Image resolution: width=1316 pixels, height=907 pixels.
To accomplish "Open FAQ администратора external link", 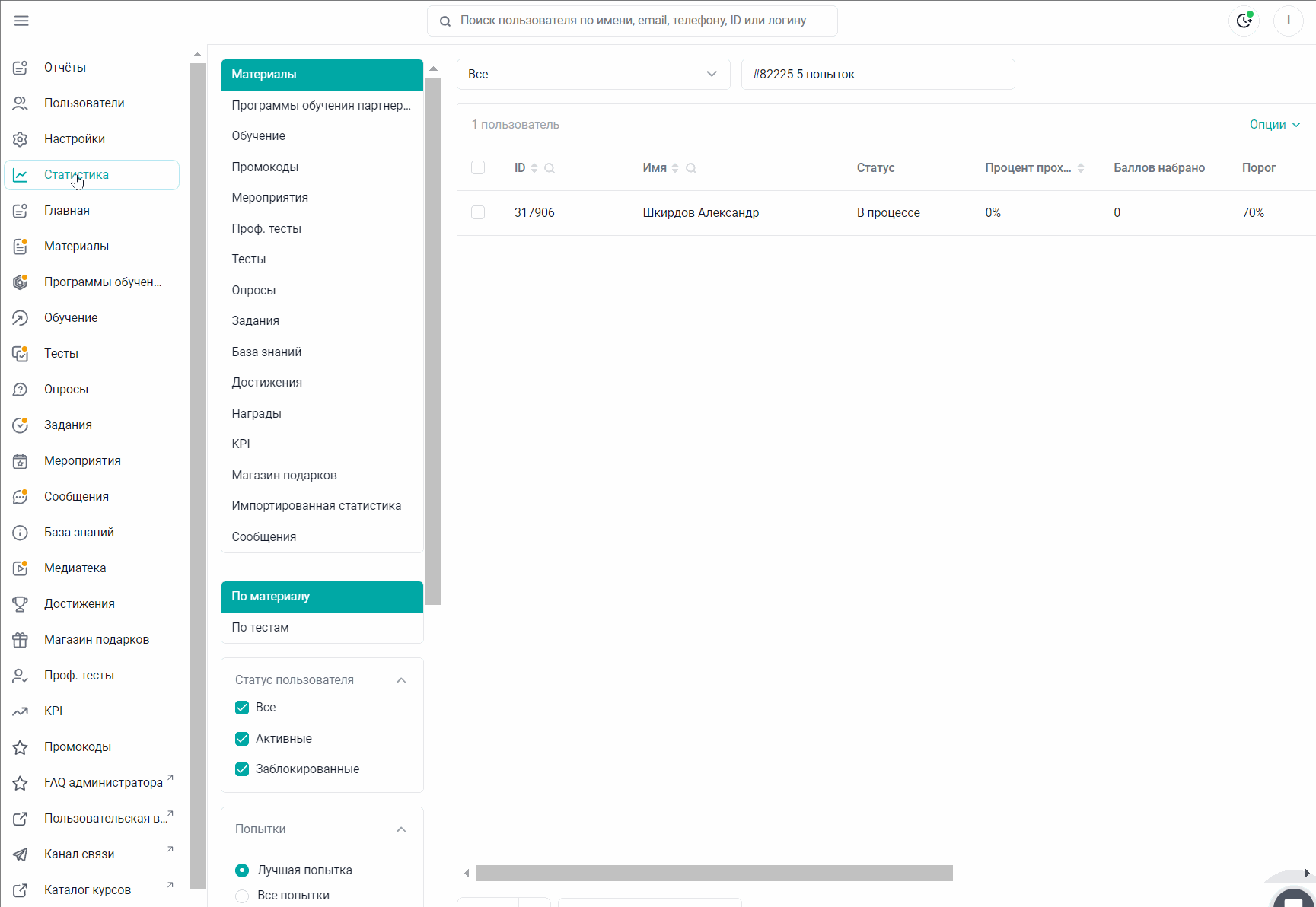I will [91, 783].
